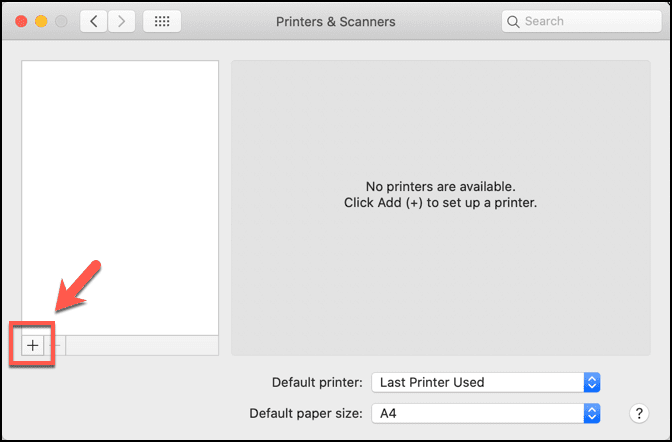
Task: Go forward using the right chevron
Action: 121,21
